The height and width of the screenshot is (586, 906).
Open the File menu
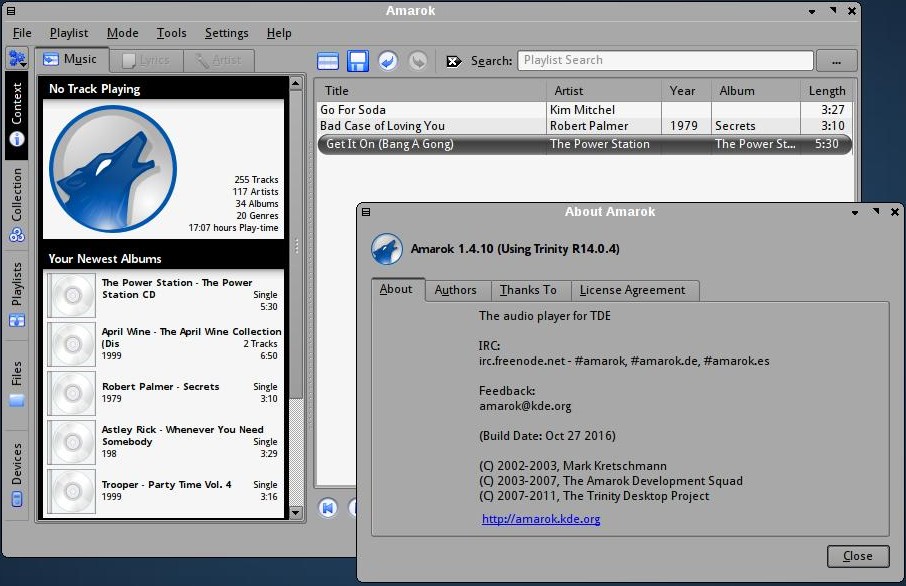pos(22,33)
